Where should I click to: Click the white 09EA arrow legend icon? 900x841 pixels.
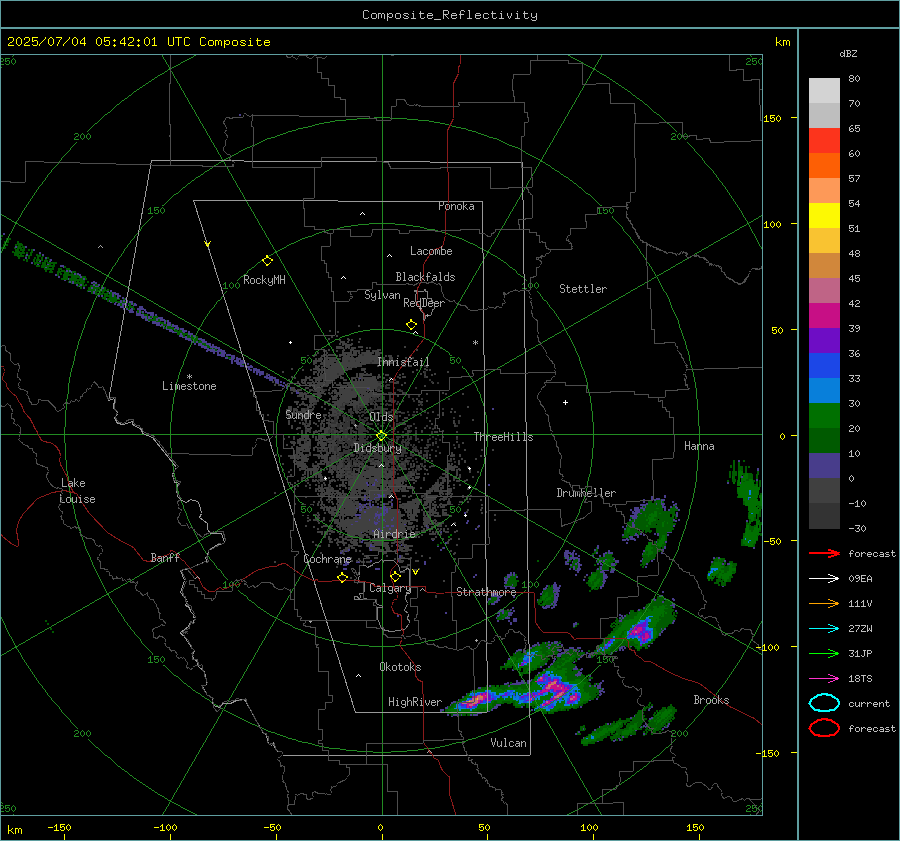pos(824,578)
